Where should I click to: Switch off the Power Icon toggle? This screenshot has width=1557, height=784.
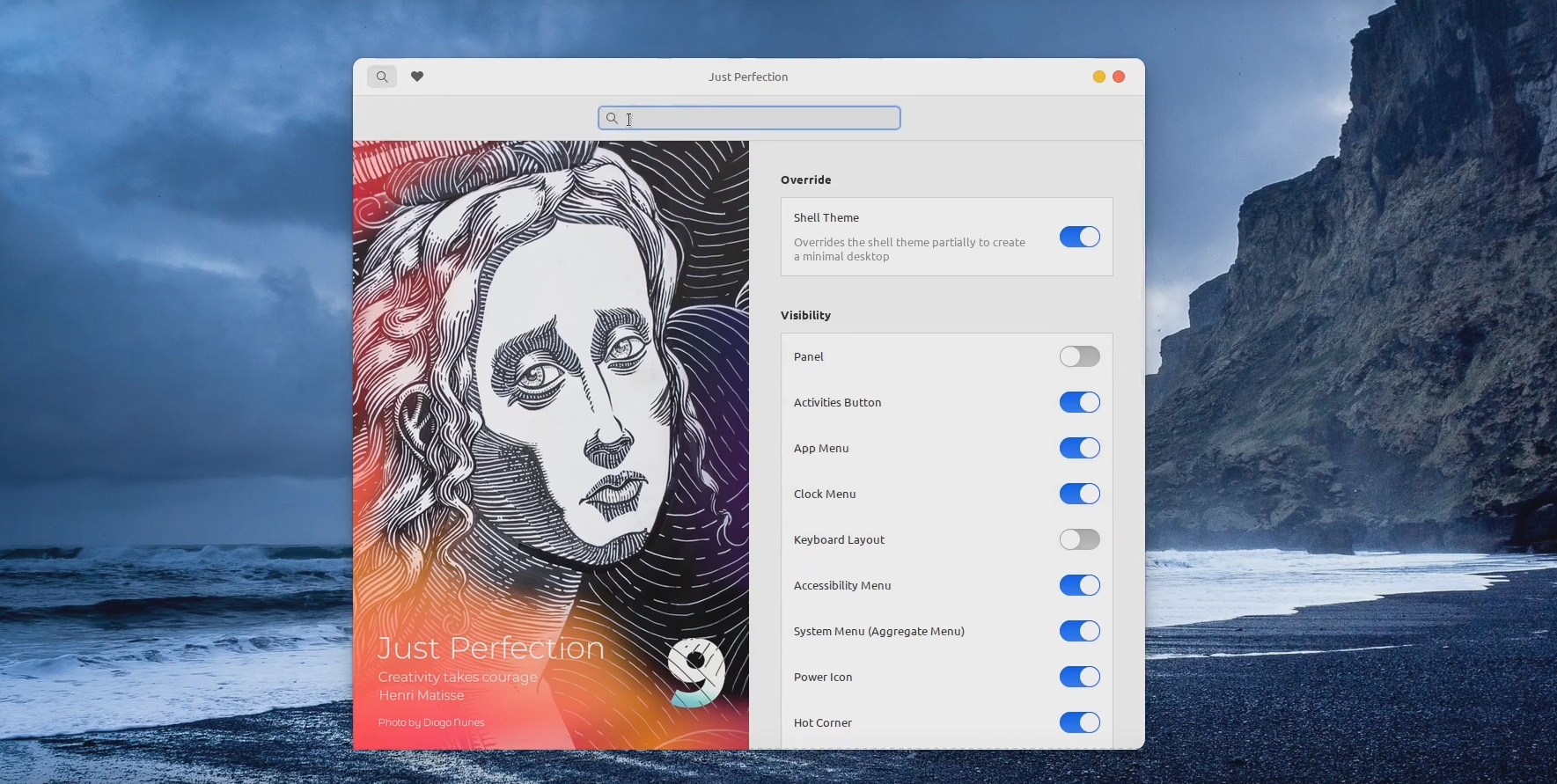coord(1079,677)
